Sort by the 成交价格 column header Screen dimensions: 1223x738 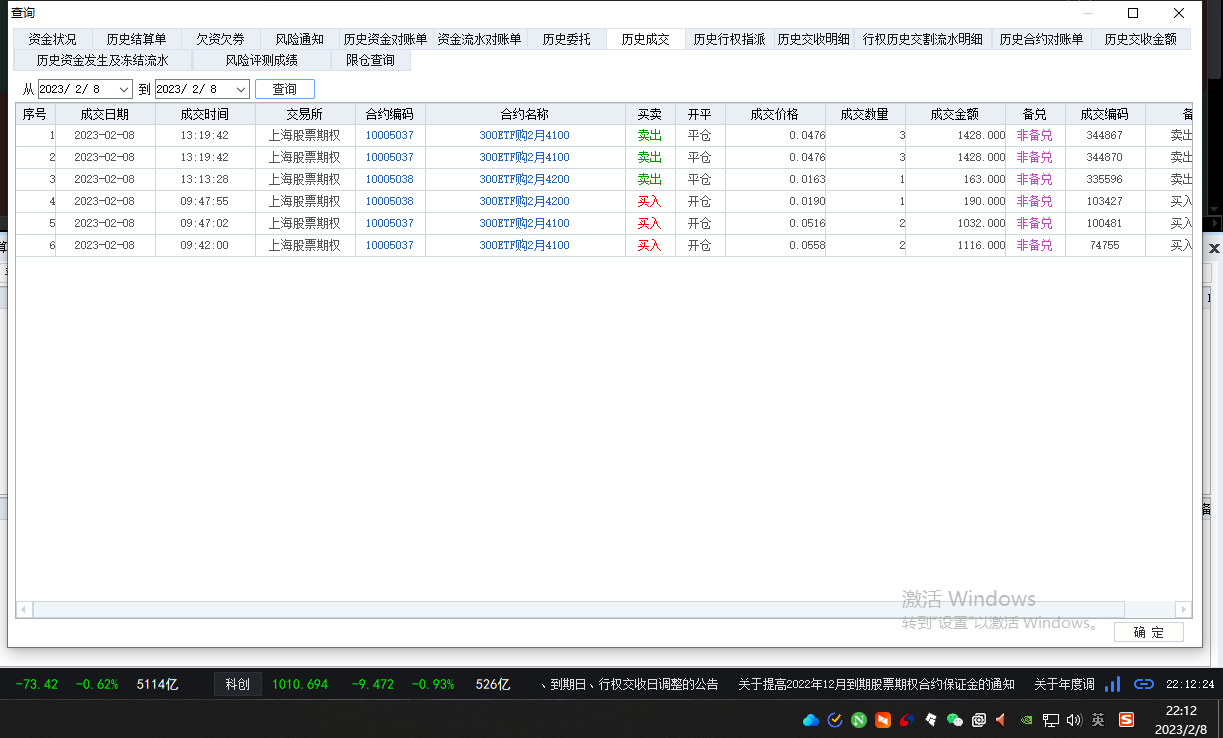click(x=775, y=114)
